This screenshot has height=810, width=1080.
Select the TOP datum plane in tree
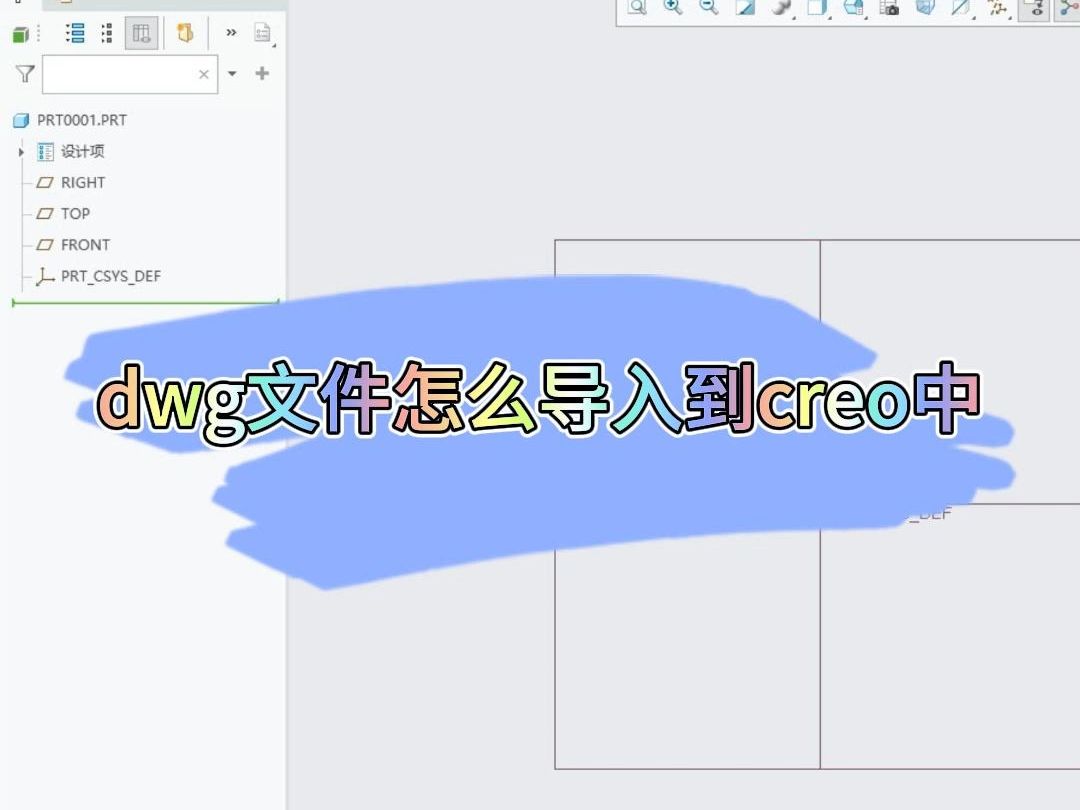pos(78,213)
